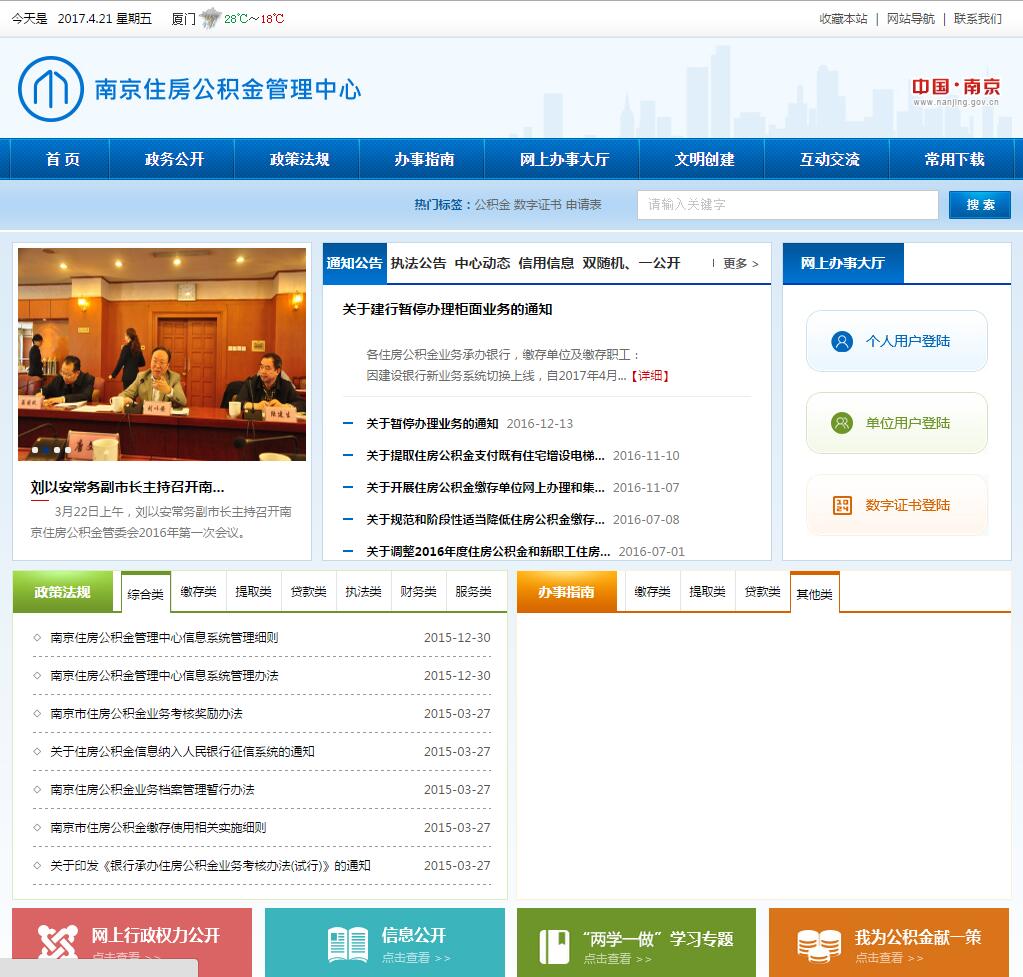Click the 网站导航 link at top right
The height and width of the screenshot is (977, 1023).
[910, 19]
